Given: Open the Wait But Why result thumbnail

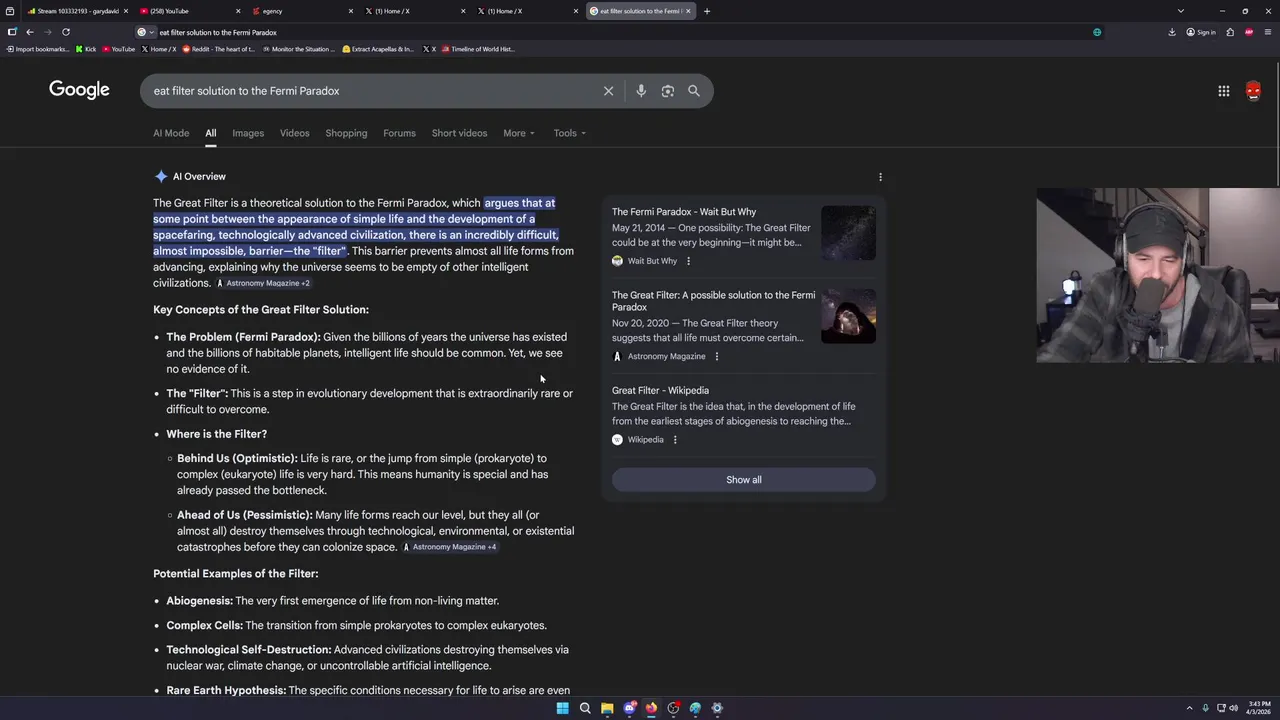Looking at the screenshot, I should click(848, 233).
